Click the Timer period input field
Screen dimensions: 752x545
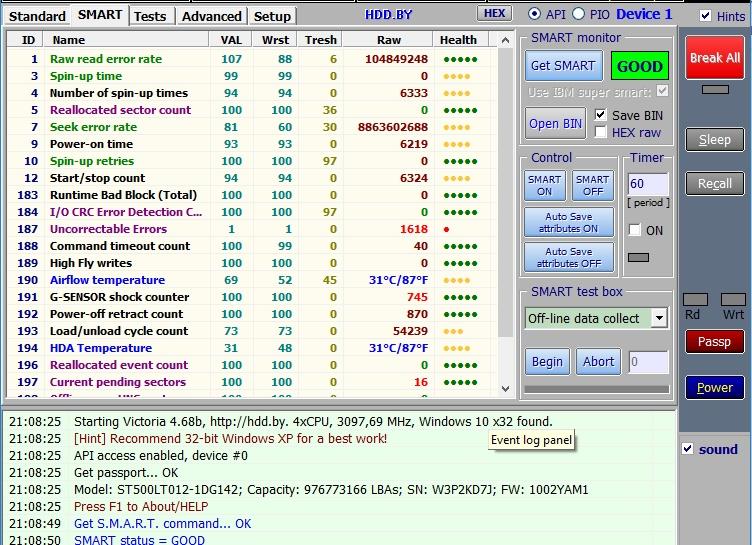point(648,184)
